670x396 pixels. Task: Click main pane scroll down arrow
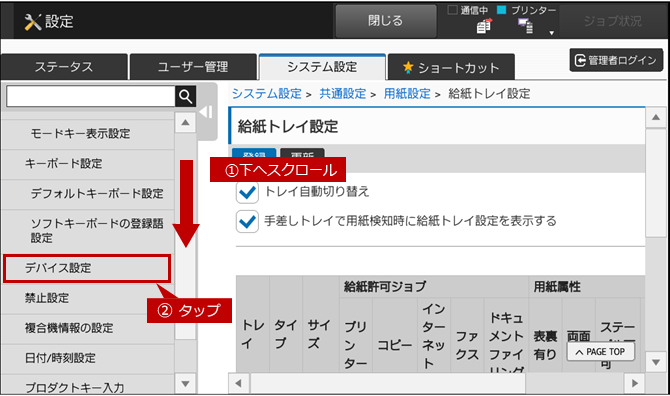click(656, 363)
